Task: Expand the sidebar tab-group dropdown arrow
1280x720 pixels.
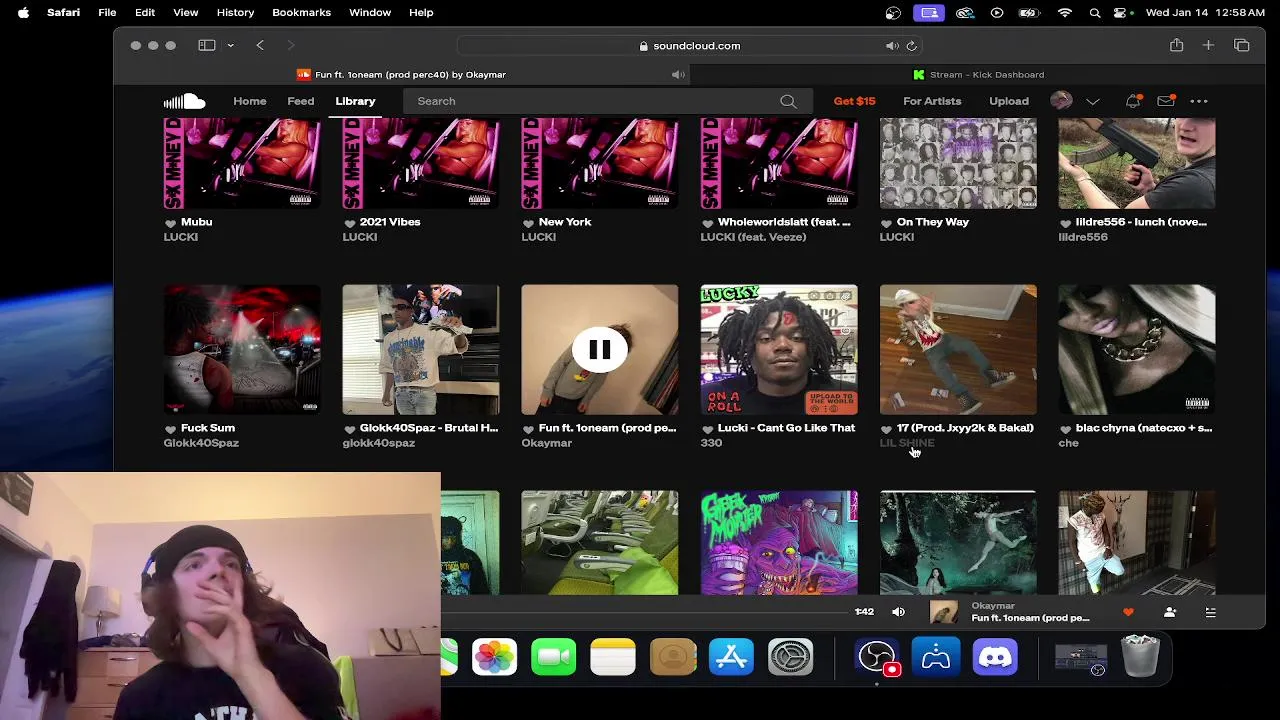Action: [x=230, y=45]
